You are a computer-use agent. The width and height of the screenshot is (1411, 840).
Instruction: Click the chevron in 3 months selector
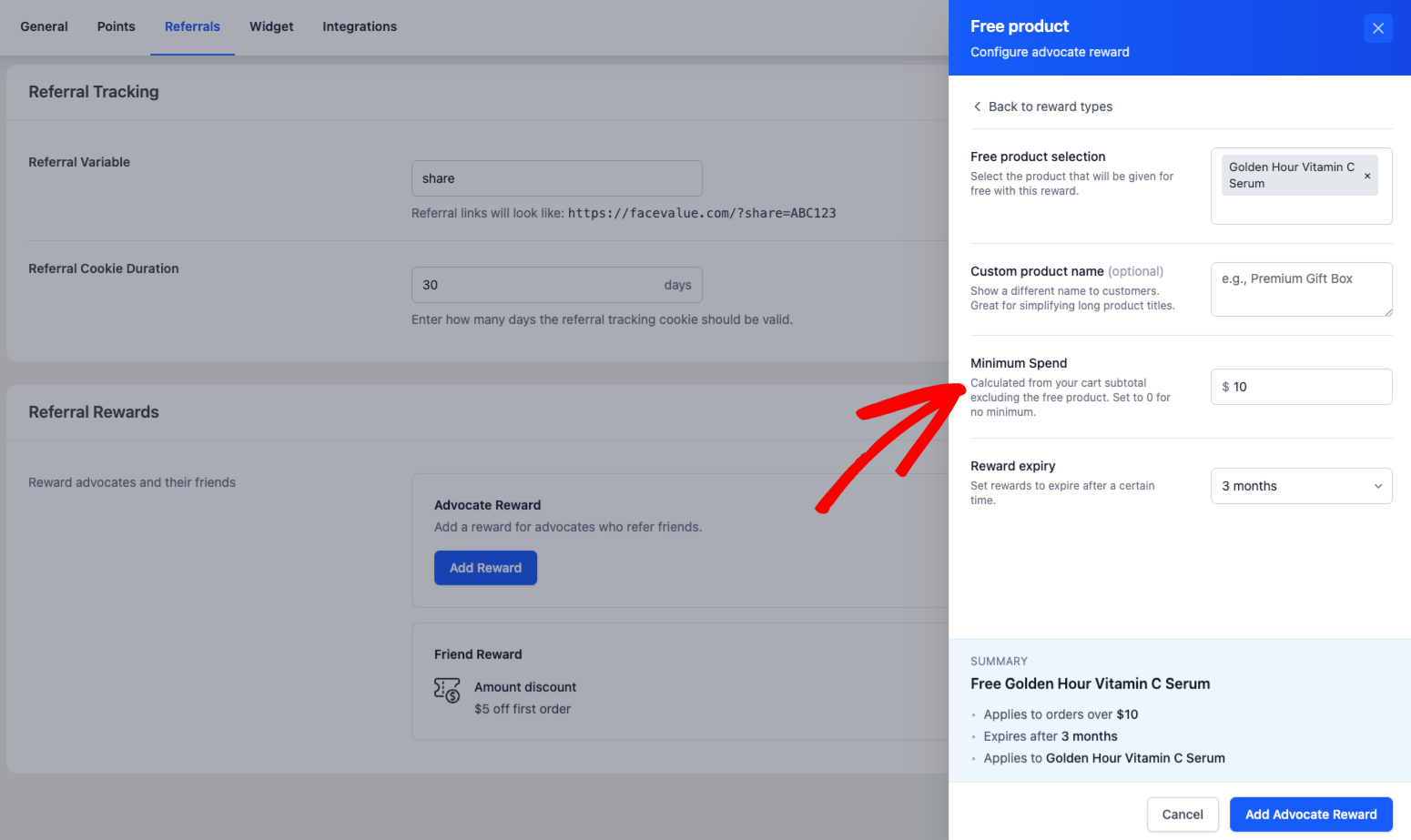click(1377, 486)
